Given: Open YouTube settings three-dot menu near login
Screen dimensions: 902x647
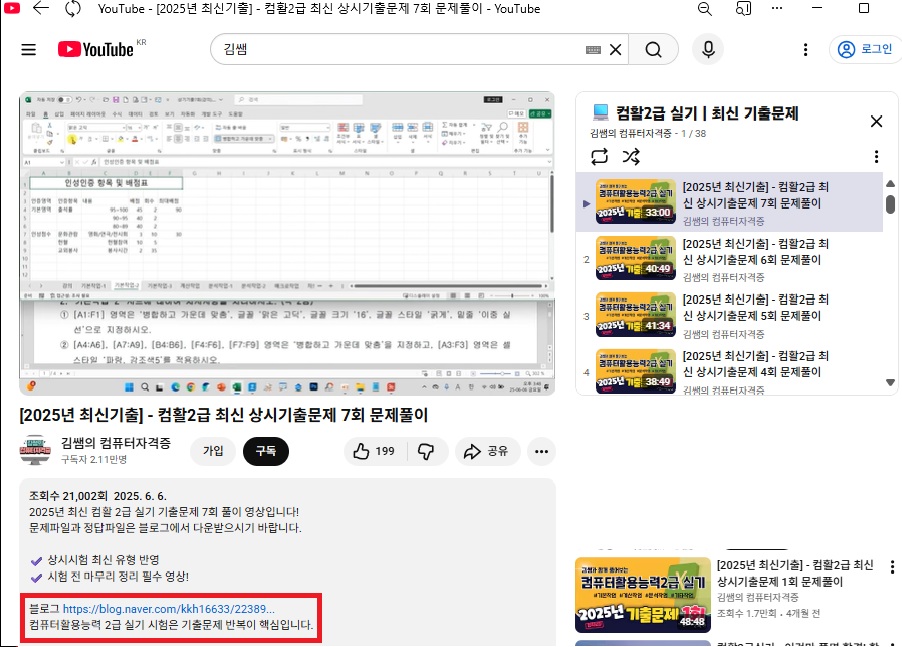Looking at the screenshot, I should click(805, 49).
